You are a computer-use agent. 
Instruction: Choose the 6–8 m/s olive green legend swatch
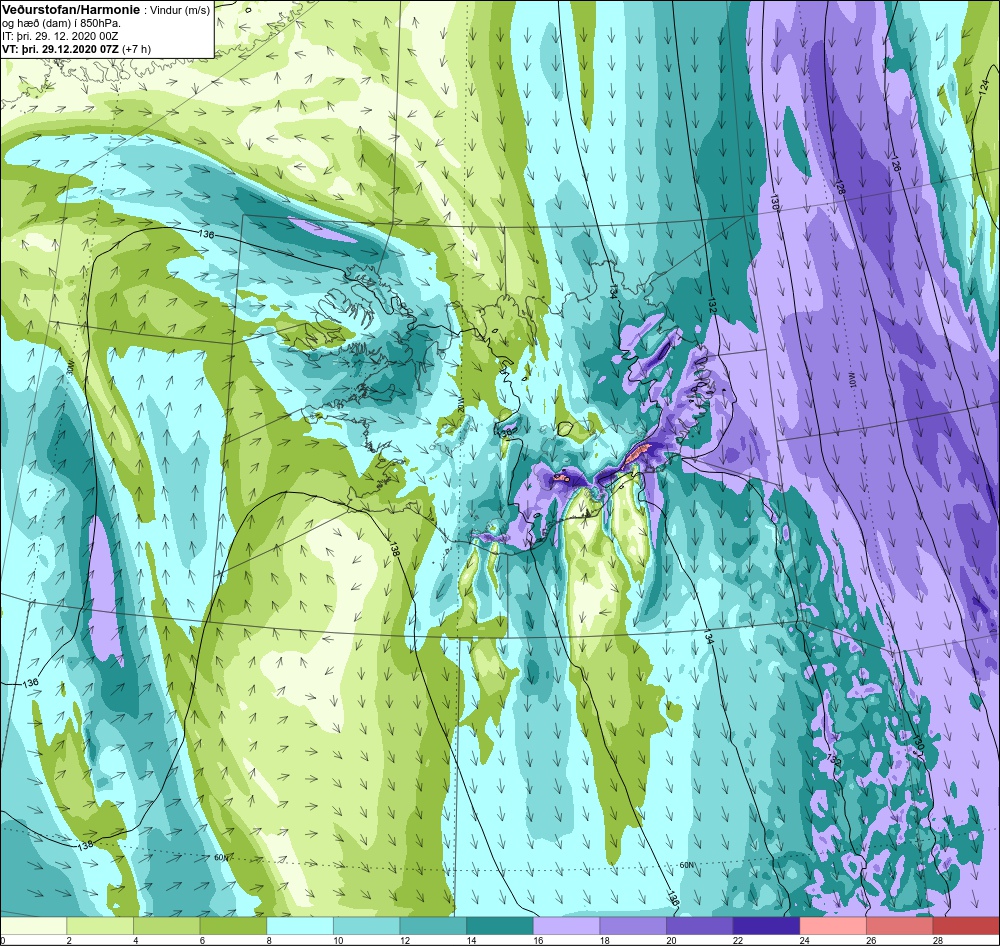tap(233, 926)
